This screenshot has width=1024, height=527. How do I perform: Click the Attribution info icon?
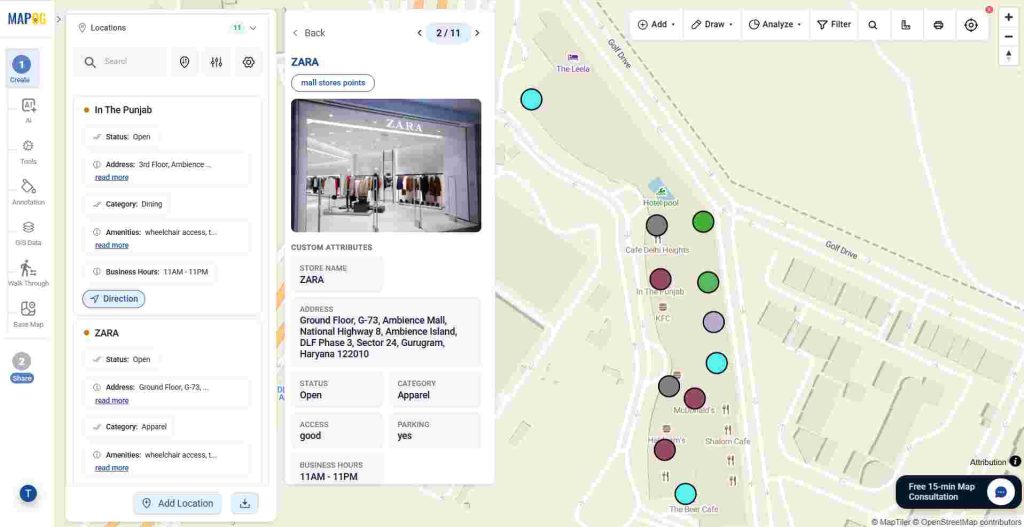[1015, 461]
